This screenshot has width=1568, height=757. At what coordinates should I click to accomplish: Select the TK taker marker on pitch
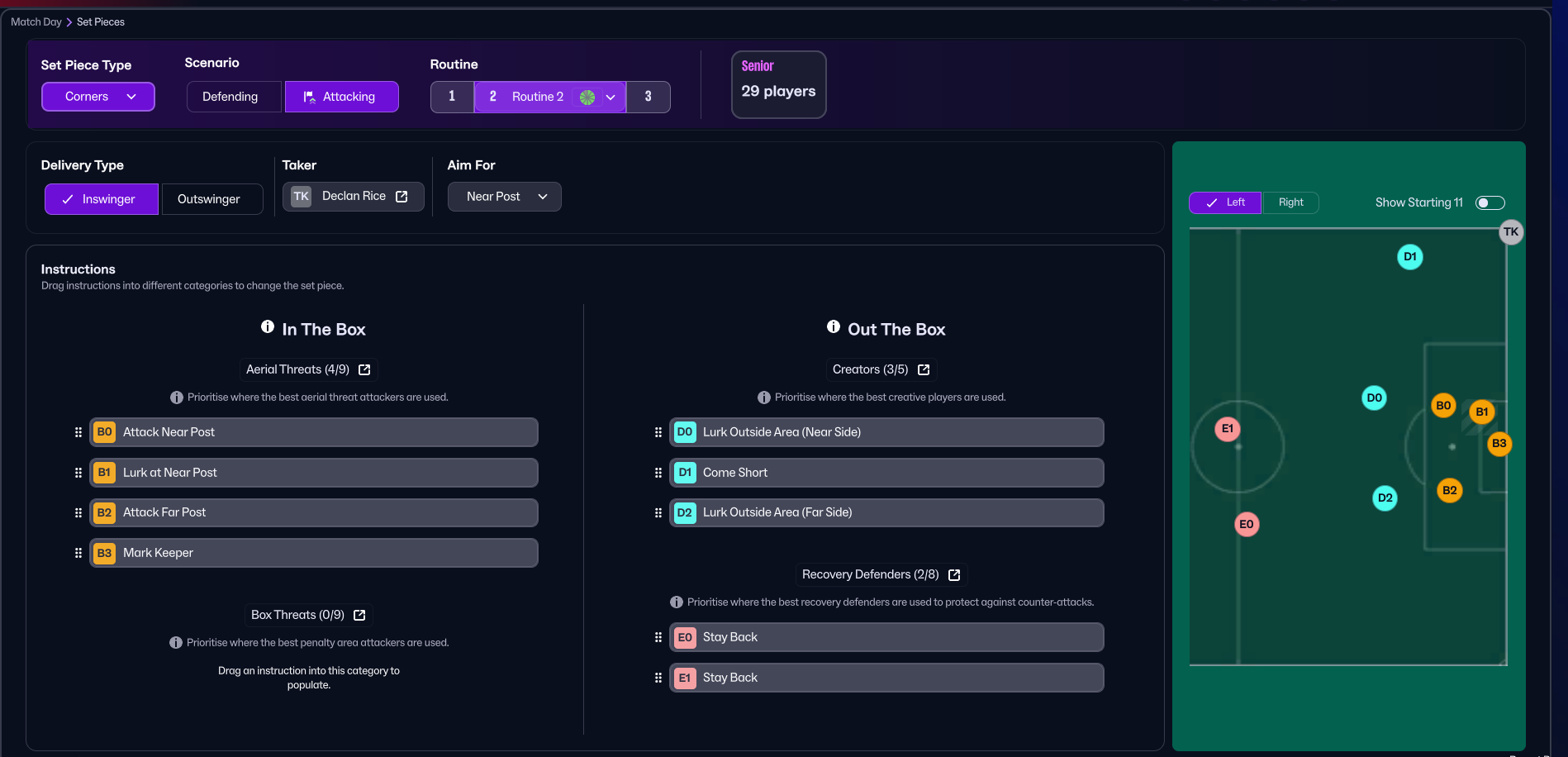click(1511, 232)
